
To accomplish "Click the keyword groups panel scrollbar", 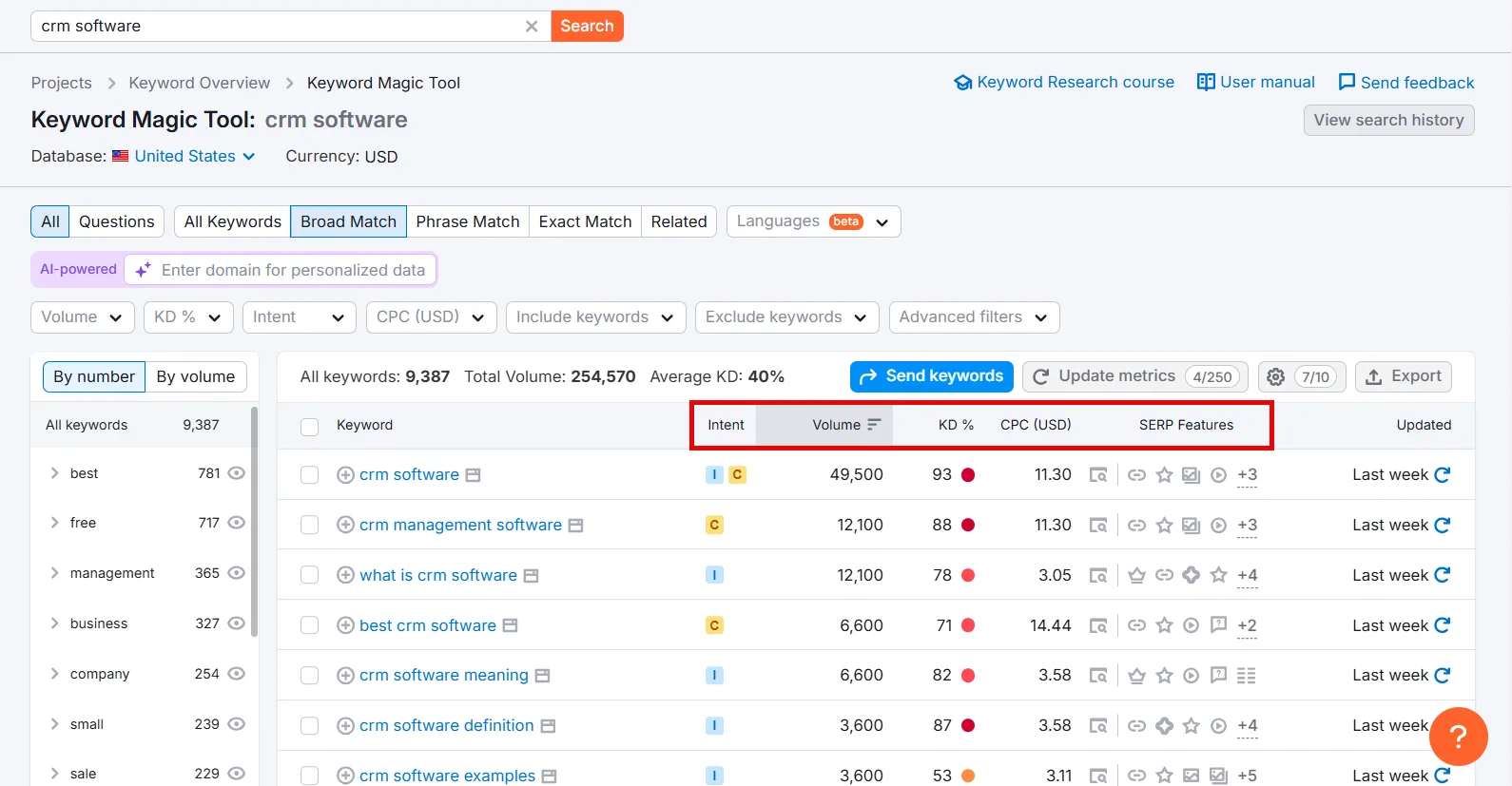I will pos(254,523).
